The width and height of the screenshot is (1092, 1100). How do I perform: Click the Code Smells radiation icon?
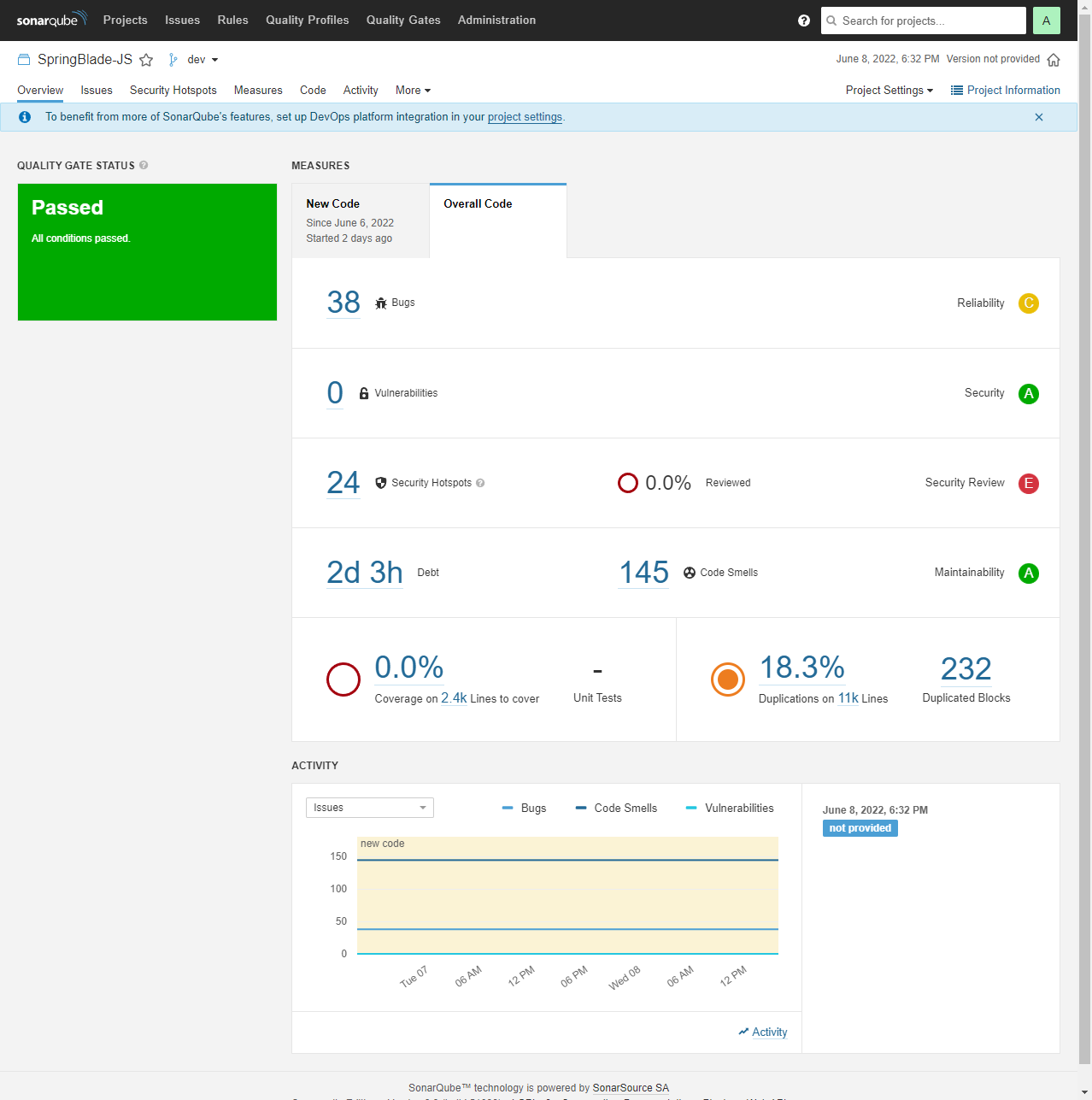pos(690,573)
